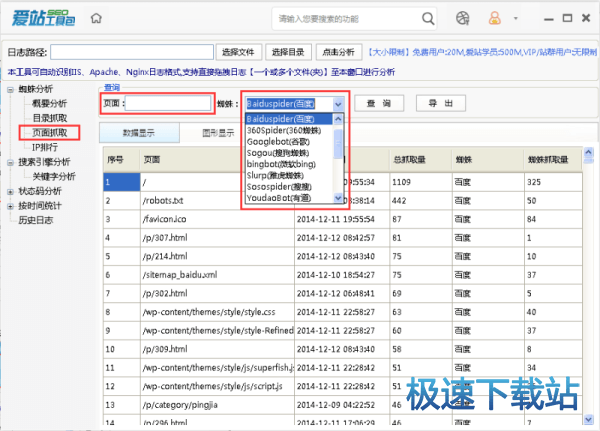Minimize the 爱站 window

(549, 19)
